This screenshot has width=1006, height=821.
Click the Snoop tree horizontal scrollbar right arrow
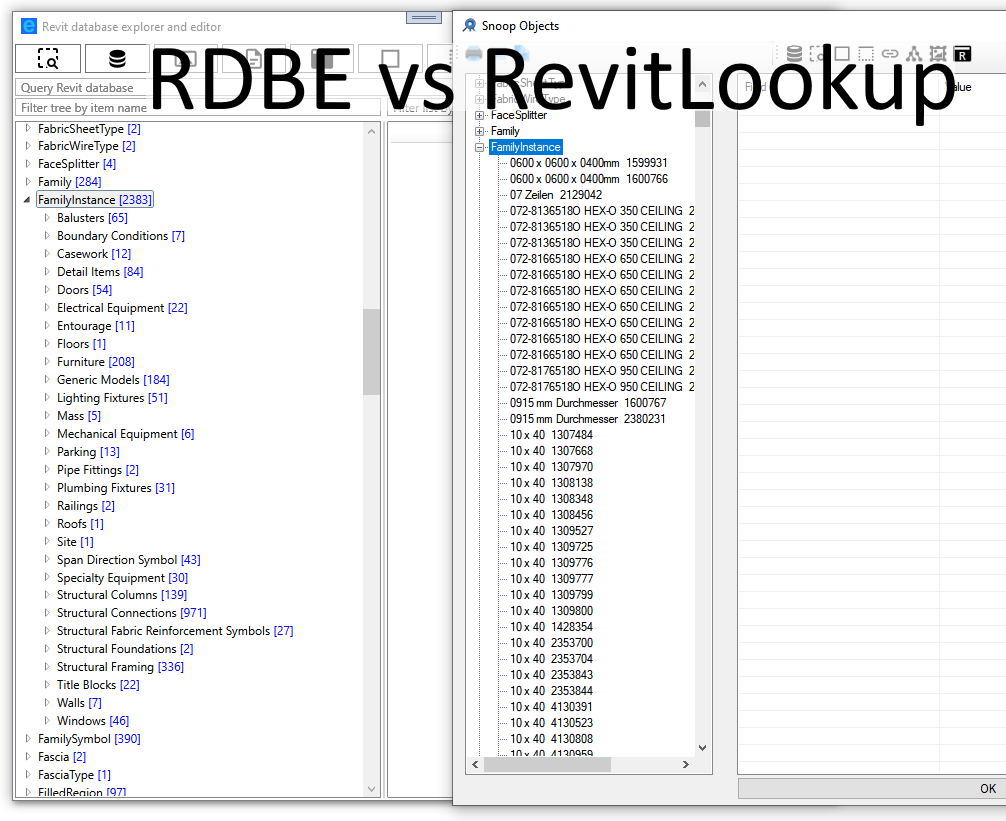pyautogui.click(x=686, y=765)
